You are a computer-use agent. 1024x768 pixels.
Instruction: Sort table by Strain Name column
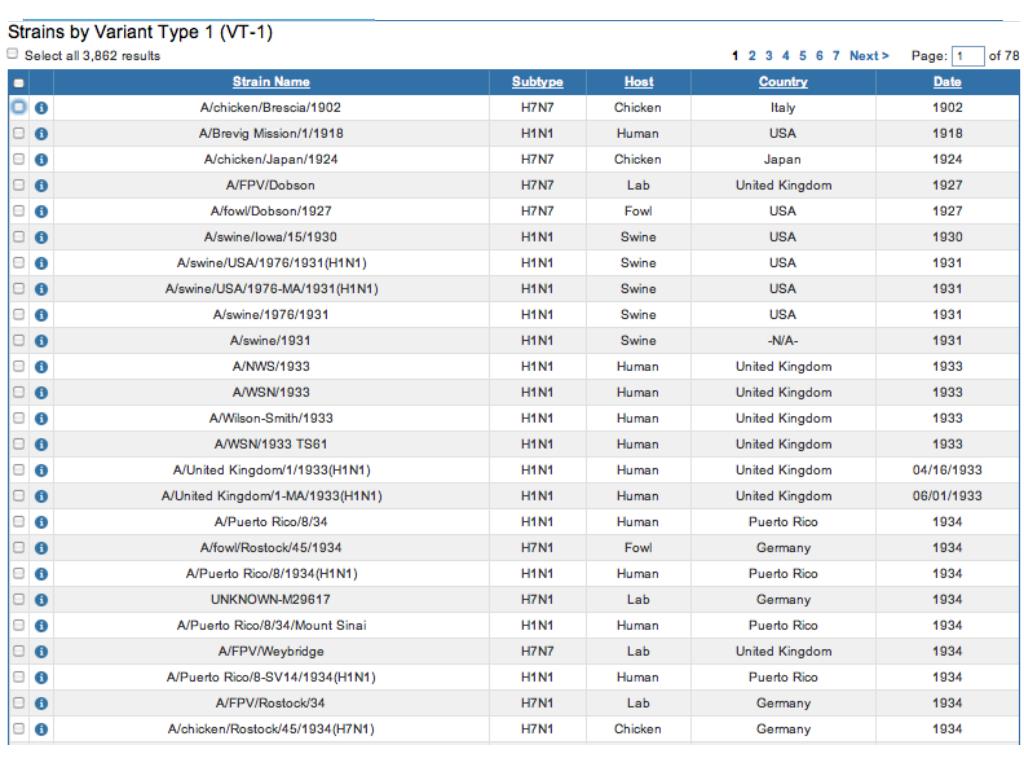(271, 82)
